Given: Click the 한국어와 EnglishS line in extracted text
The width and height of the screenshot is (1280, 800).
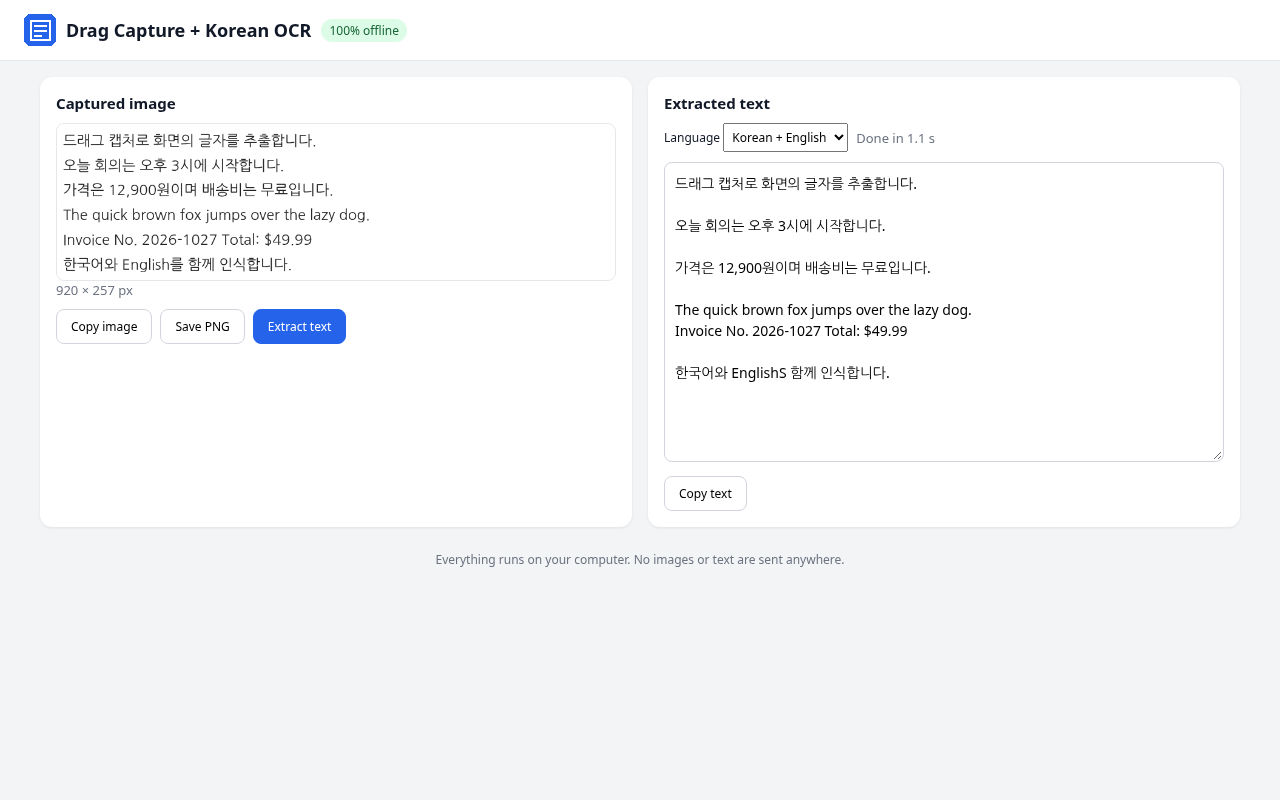Looking at the screenshot, I should 782,373.
